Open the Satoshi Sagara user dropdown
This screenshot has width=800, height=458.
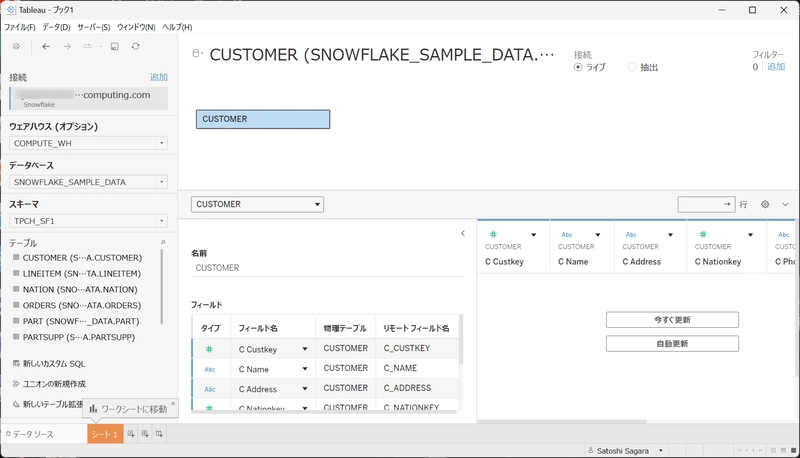(x=661, y=451)
